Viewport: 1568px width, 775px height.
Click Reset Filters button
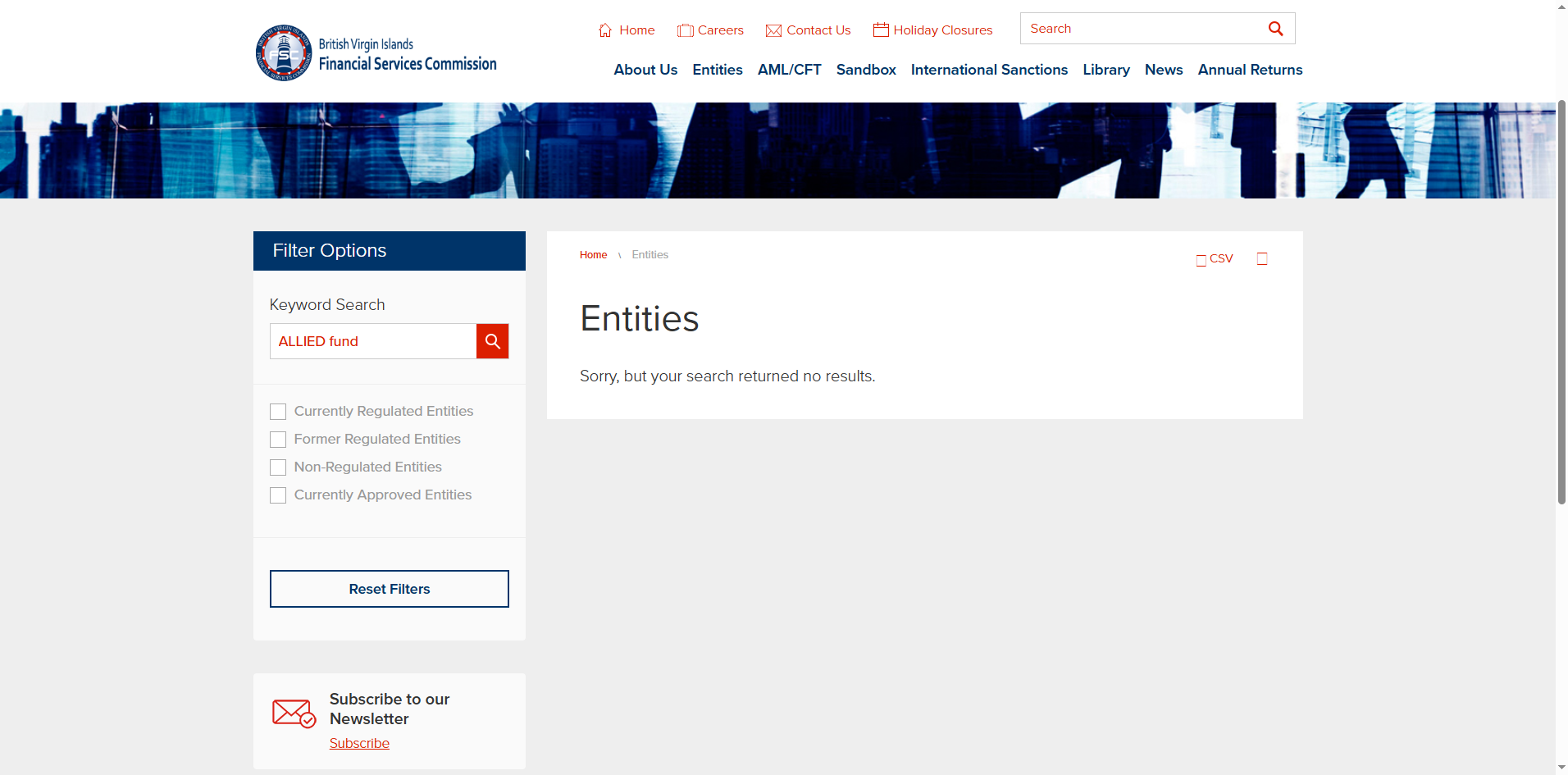coord(390,589)
